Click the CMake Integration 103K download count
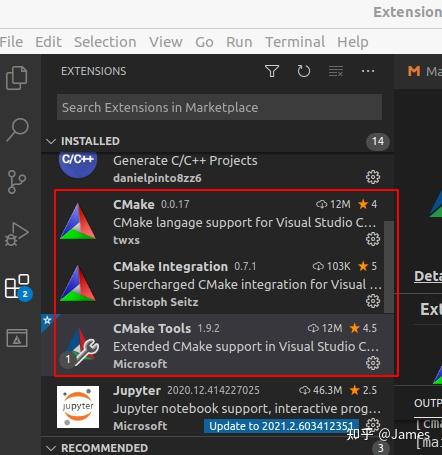The image size is (442, 455). (x=332, y=266)
